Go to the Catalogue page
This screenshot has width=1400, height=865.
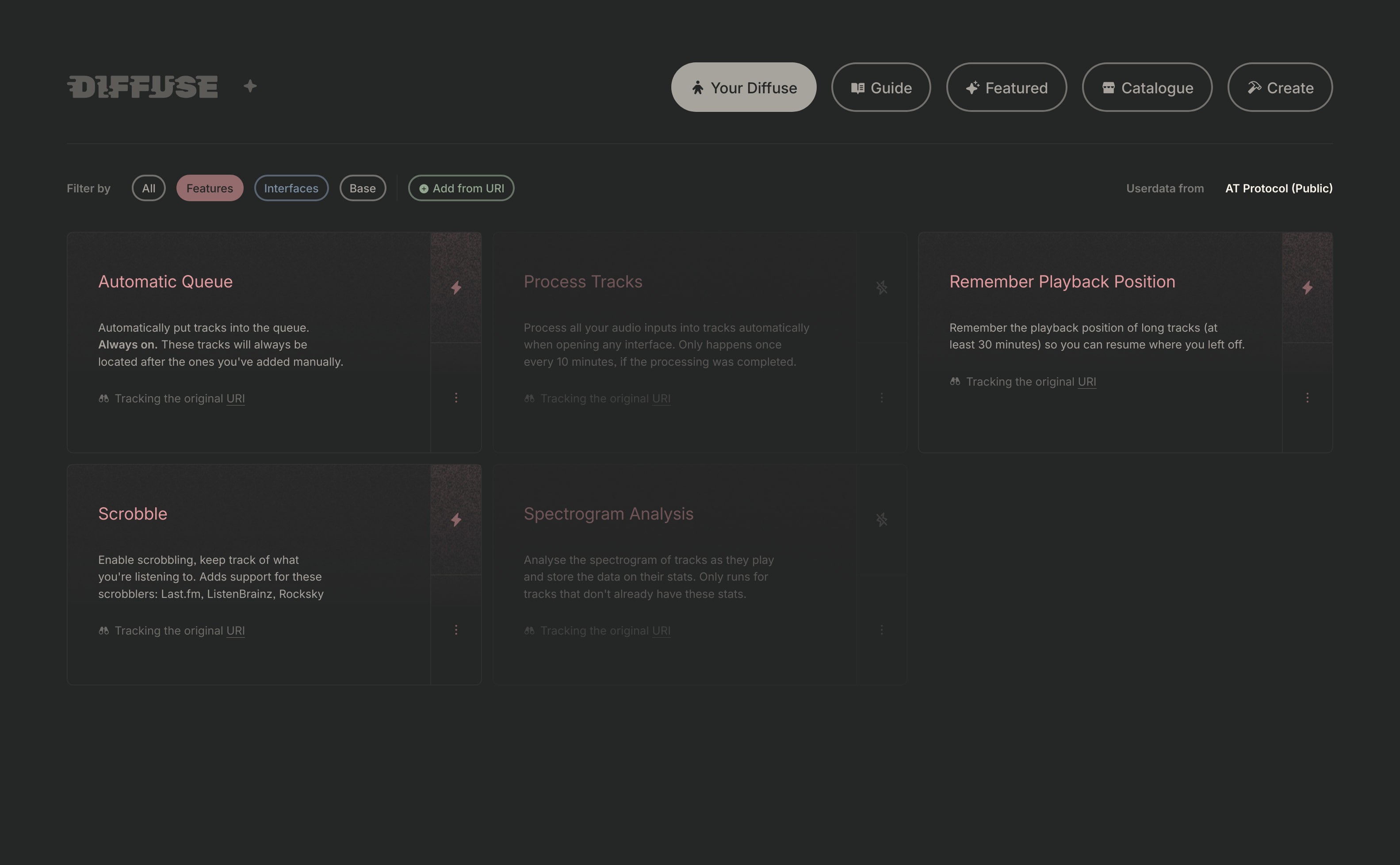[1147, 88]
